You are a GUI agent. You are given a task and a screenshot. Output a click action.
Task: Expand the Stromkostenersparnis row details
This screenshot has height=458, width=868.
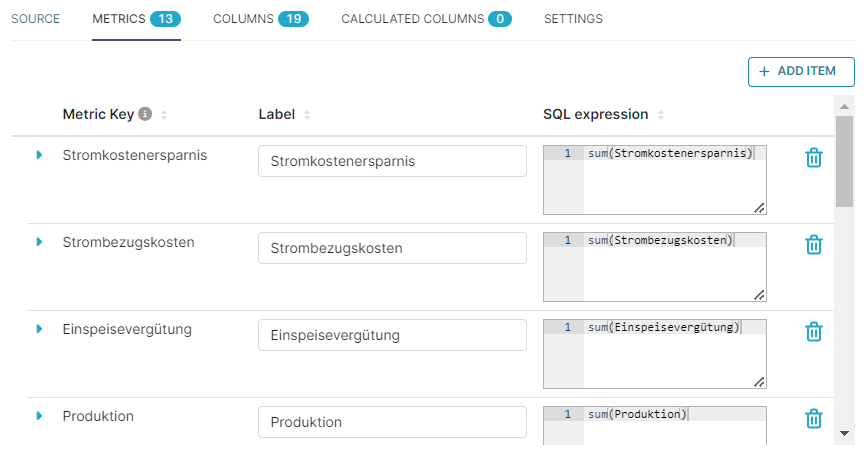tap(39, 155)
